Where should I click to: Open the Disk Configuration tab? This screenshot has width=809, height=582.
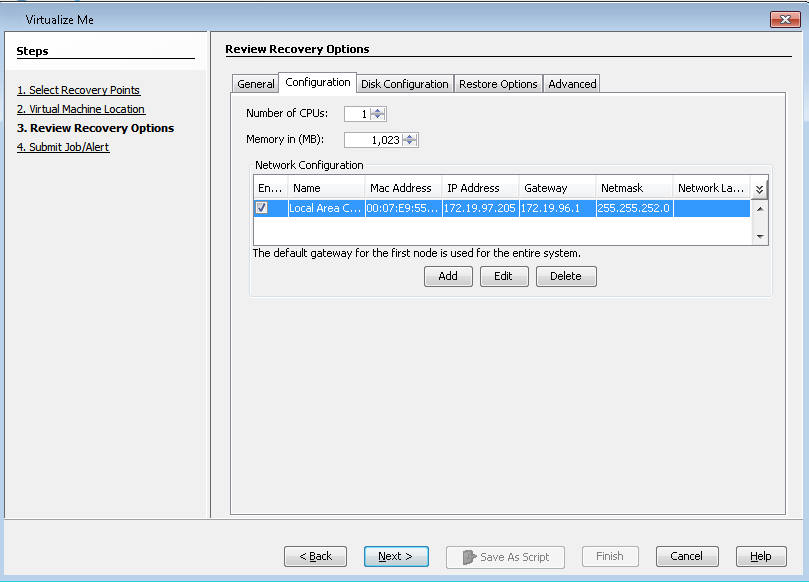click(x=404, y=84)
